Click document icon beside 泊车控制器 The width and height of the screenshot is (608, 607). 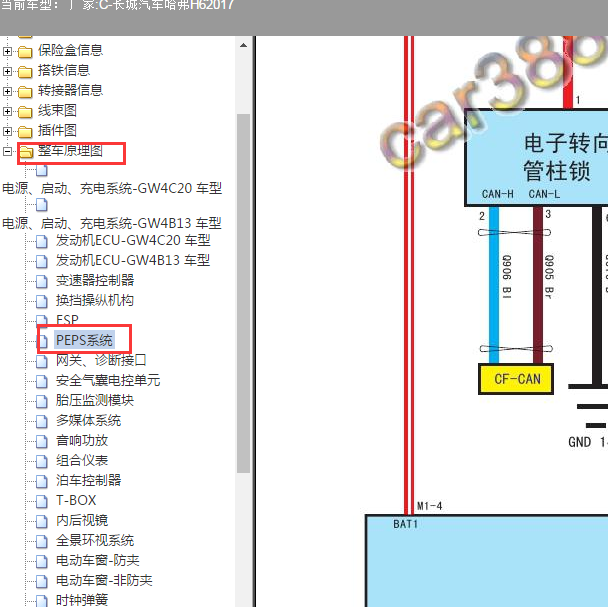pos(42,482)
